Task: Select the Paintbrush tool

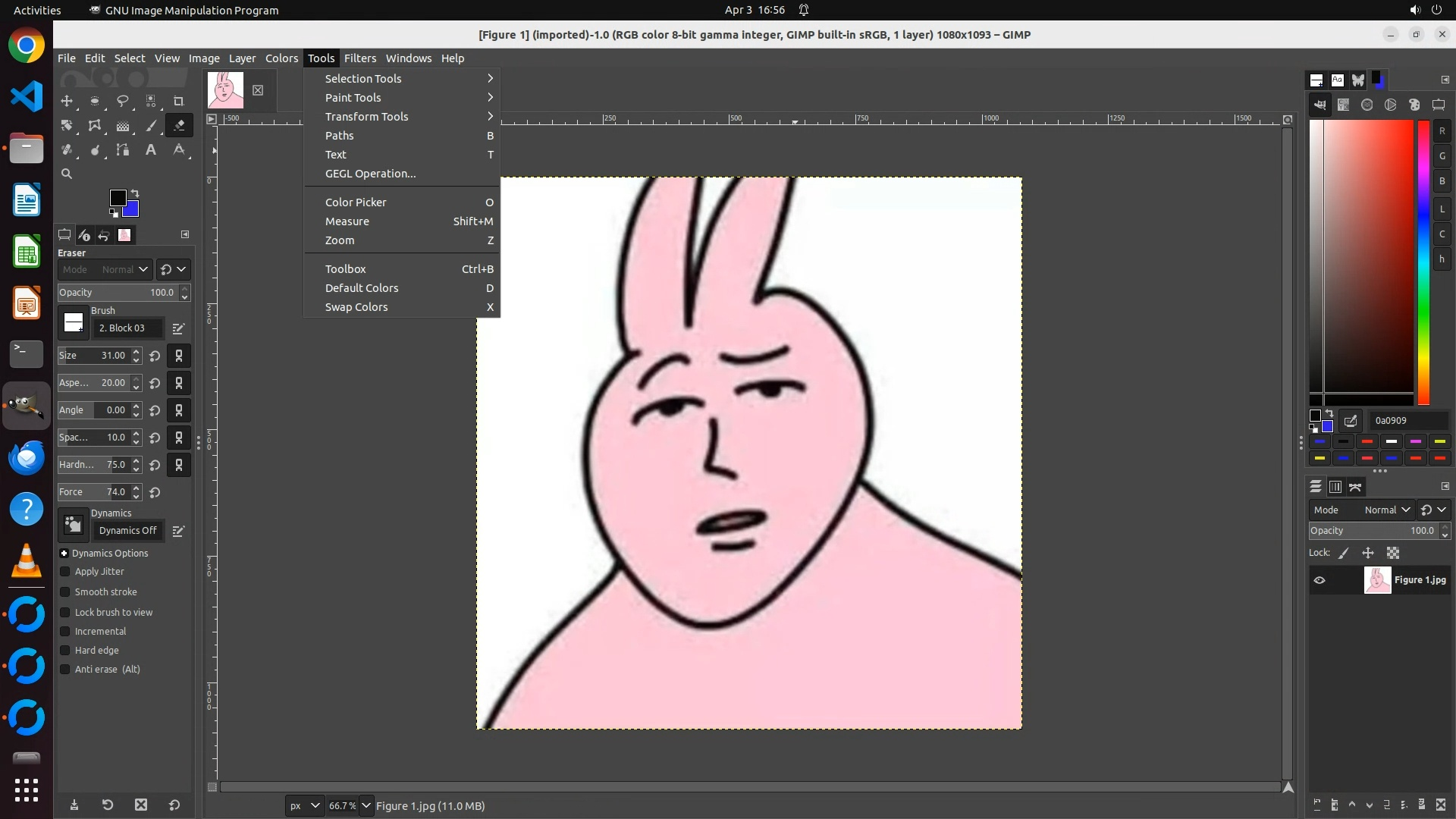Action: pyautogui.click(x=151, y=126)
